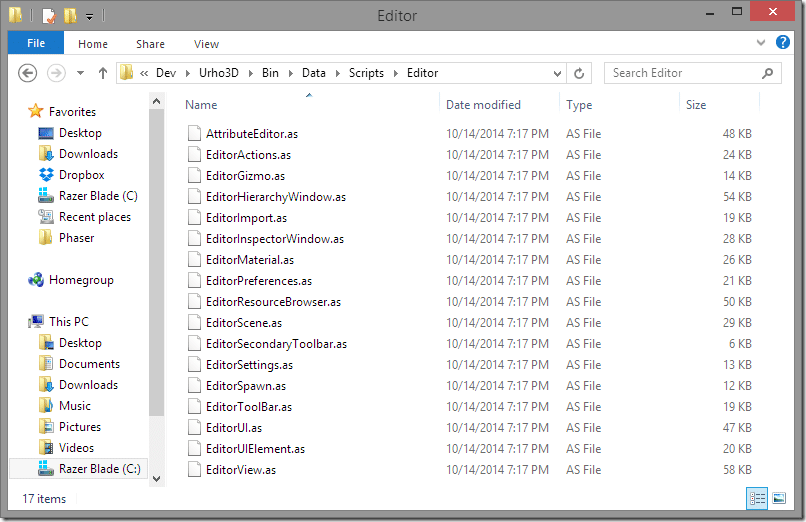
Task: Click Properties icon in quick access toolbar
Action: click(x=49, y=15)
